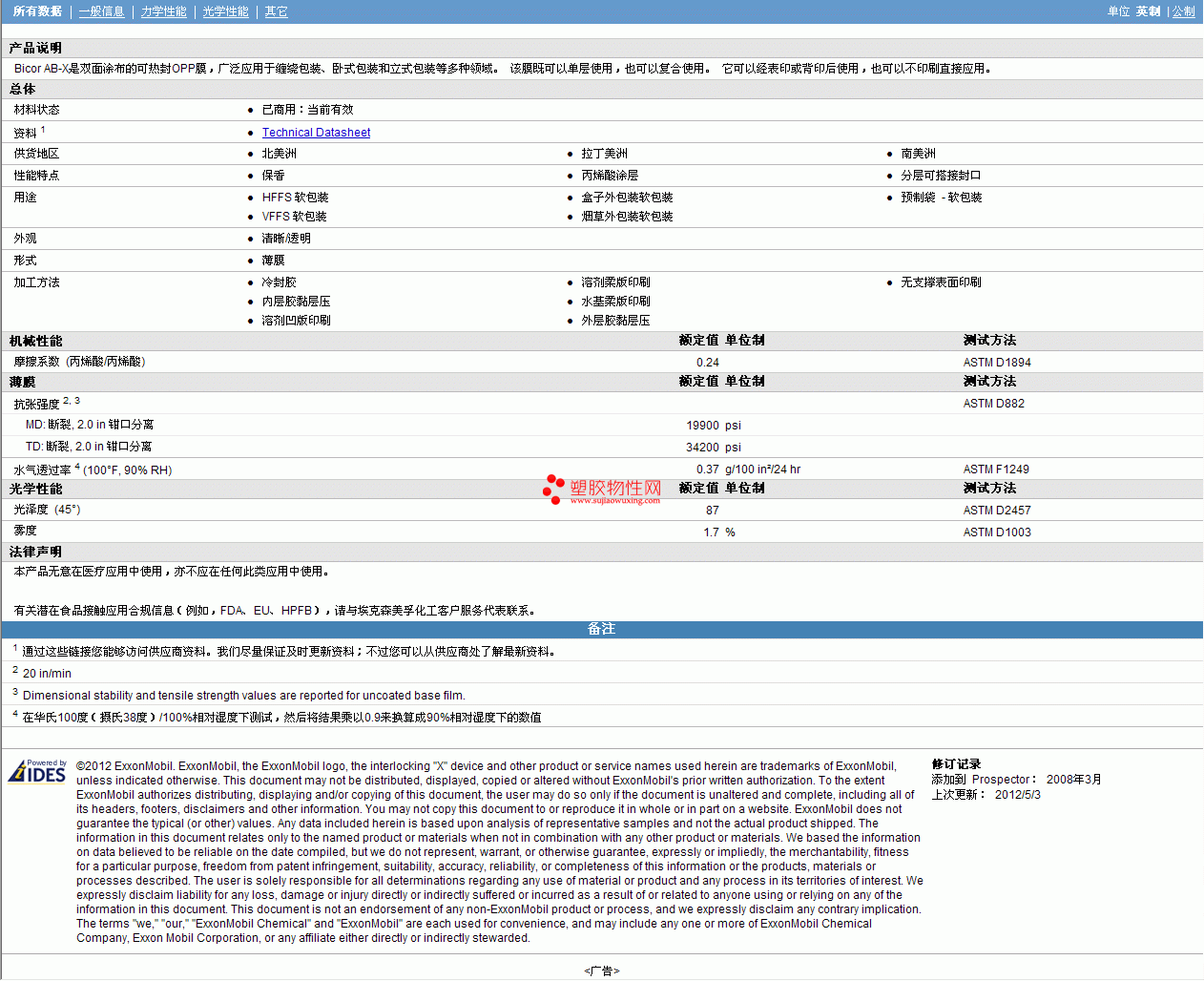Click the 加工方法 row label
1204x981 pixels.
(x=37, y=282)
